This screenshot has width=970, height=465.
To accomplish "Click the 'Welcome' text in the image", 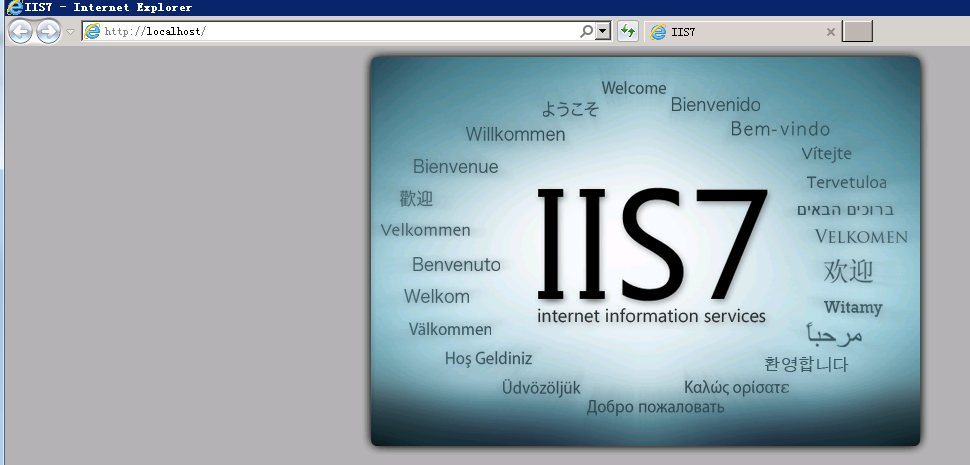I will coord(633,88).
